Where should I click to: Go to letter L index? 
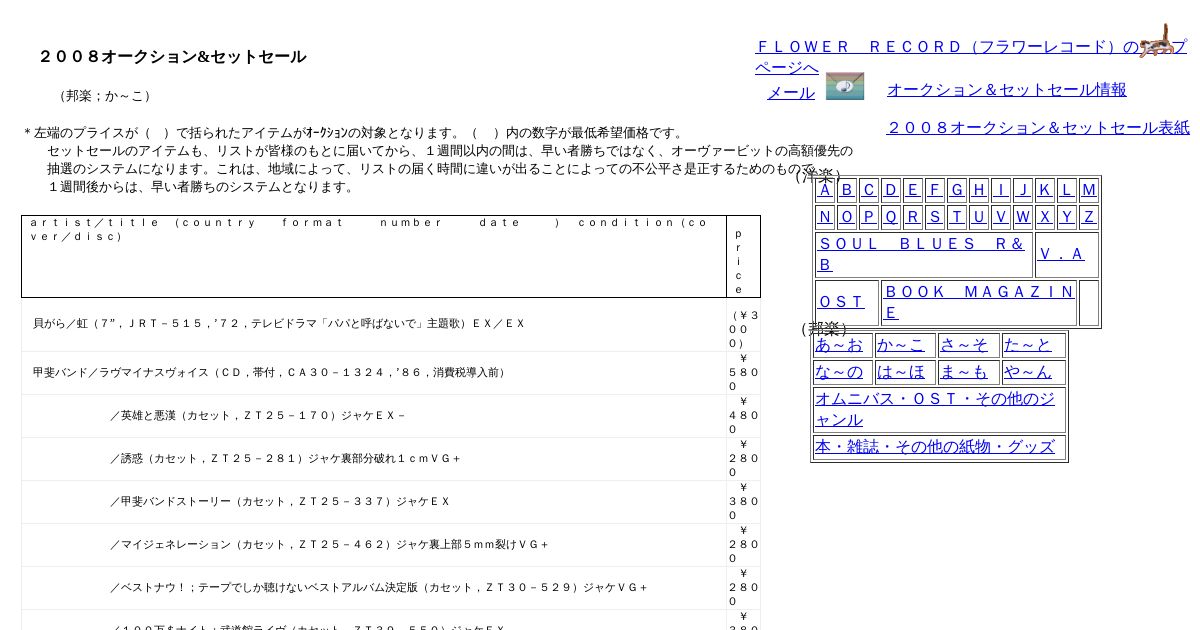1067,190
